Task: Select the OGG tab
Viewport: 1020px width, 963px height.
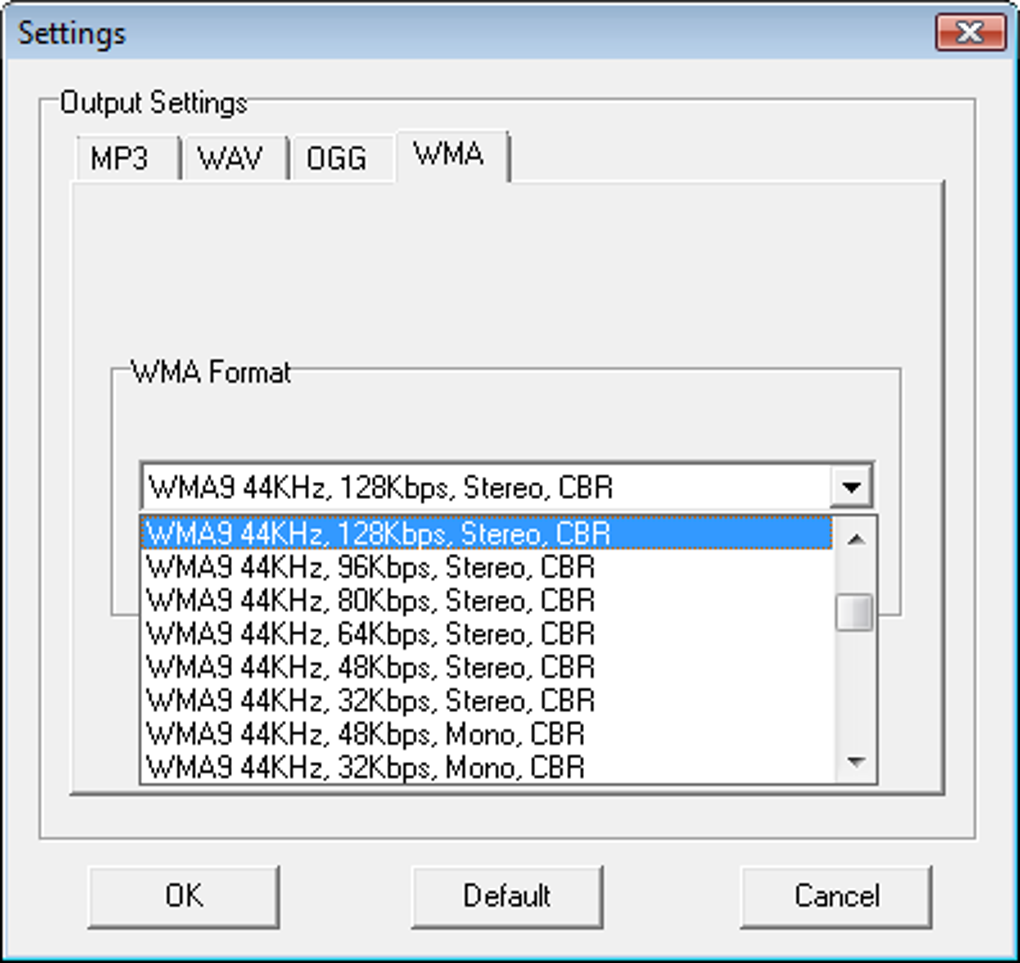Action: (337, 159)
